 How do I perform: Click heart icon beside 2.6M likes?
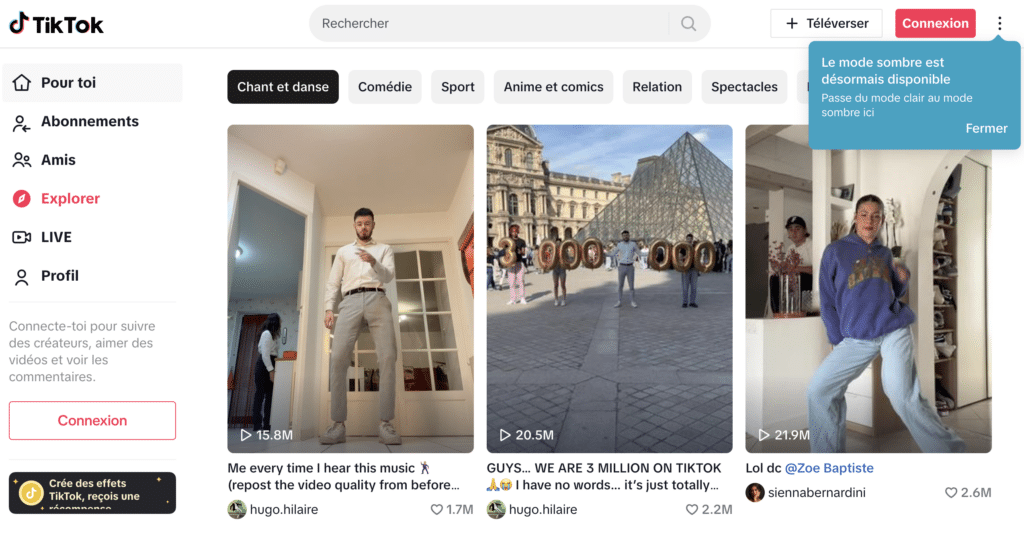click(x=951, y=492)
